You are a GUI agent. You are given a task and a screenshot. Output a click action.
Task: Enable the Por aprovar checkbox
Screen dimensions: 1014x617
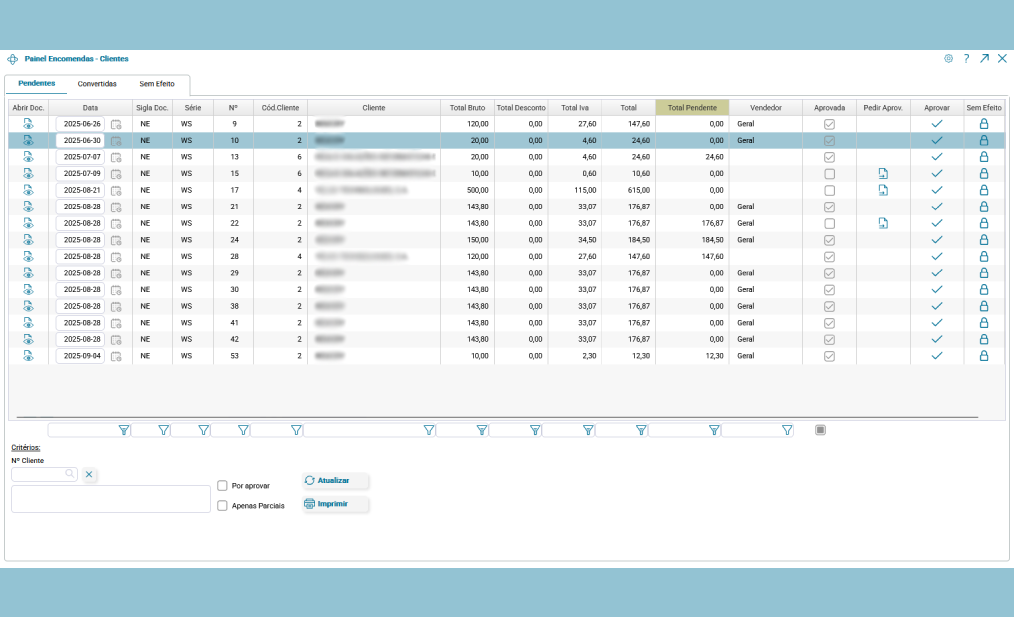(222, 485)
